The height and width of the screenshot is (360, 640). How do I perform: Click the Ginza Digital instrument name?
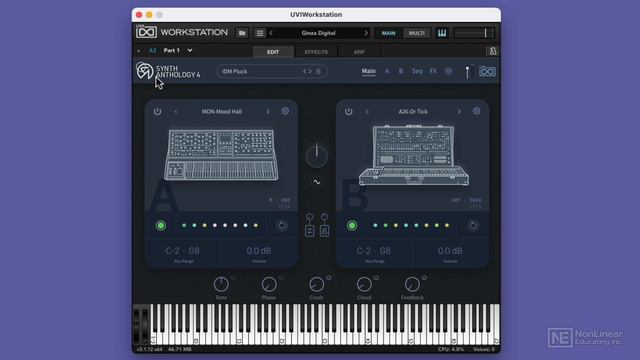click(x=318, y=33)
